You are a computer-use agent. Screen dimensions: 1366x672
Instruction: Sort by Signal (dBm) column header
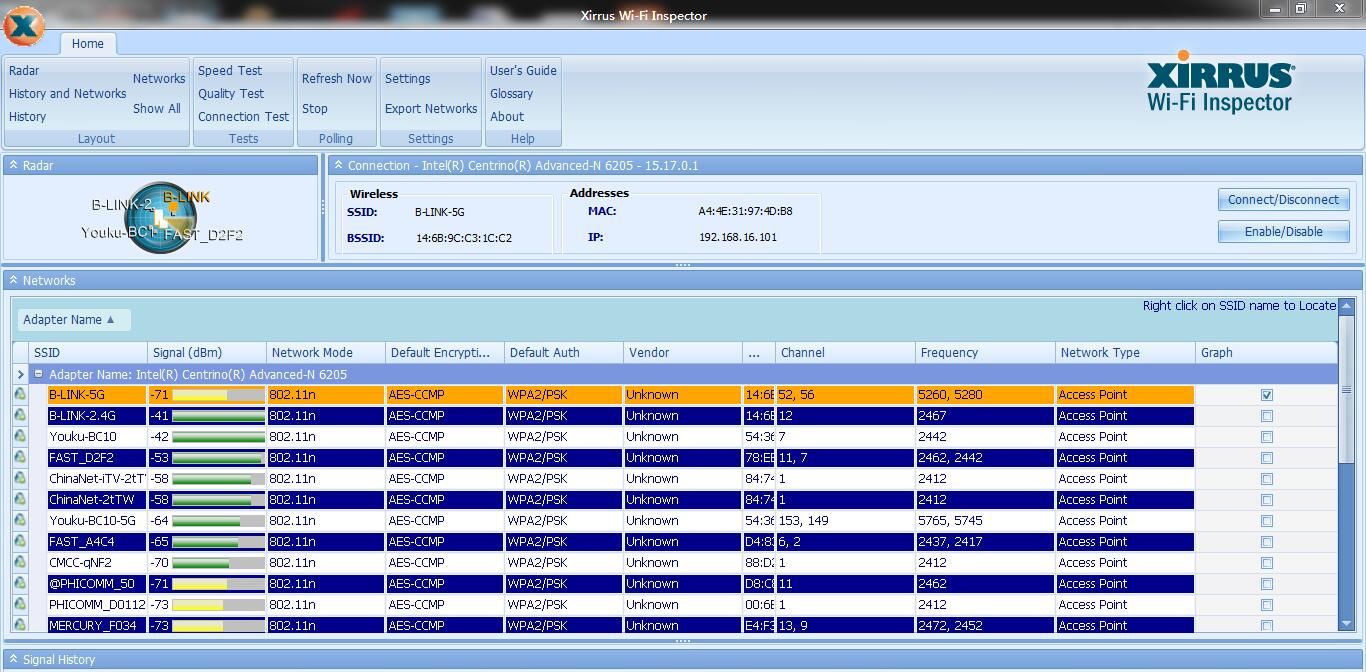click(207, 353)
